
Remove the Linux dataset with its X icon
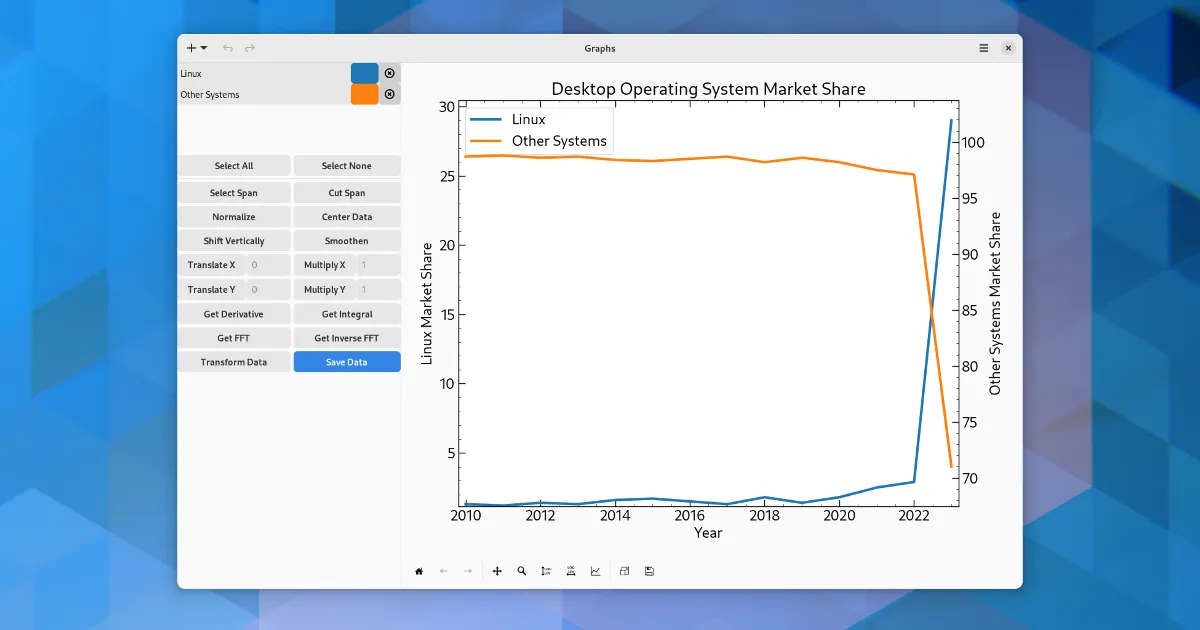[390, 73]
